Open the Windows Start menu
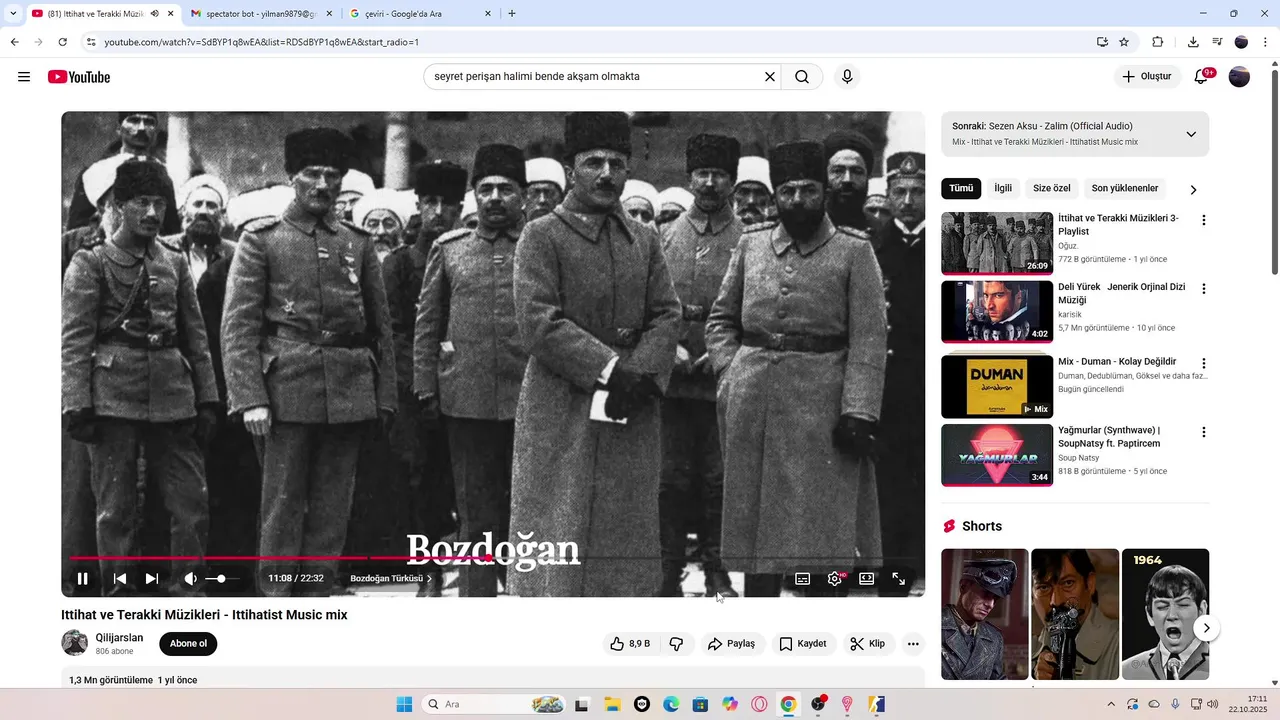1280x720 pixels. pyautogui.click(x=404, y=704)
